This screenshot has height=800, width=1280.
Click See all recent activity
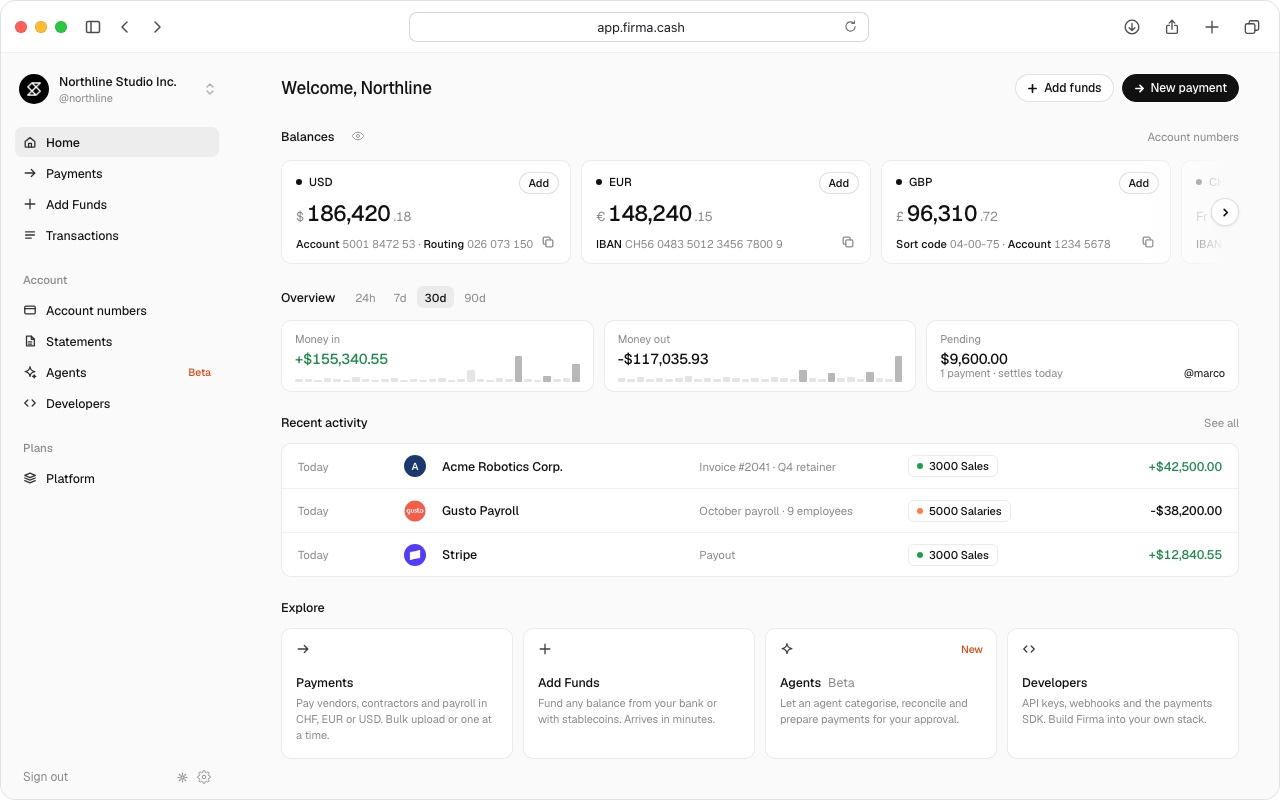[x=1221, y=423]
